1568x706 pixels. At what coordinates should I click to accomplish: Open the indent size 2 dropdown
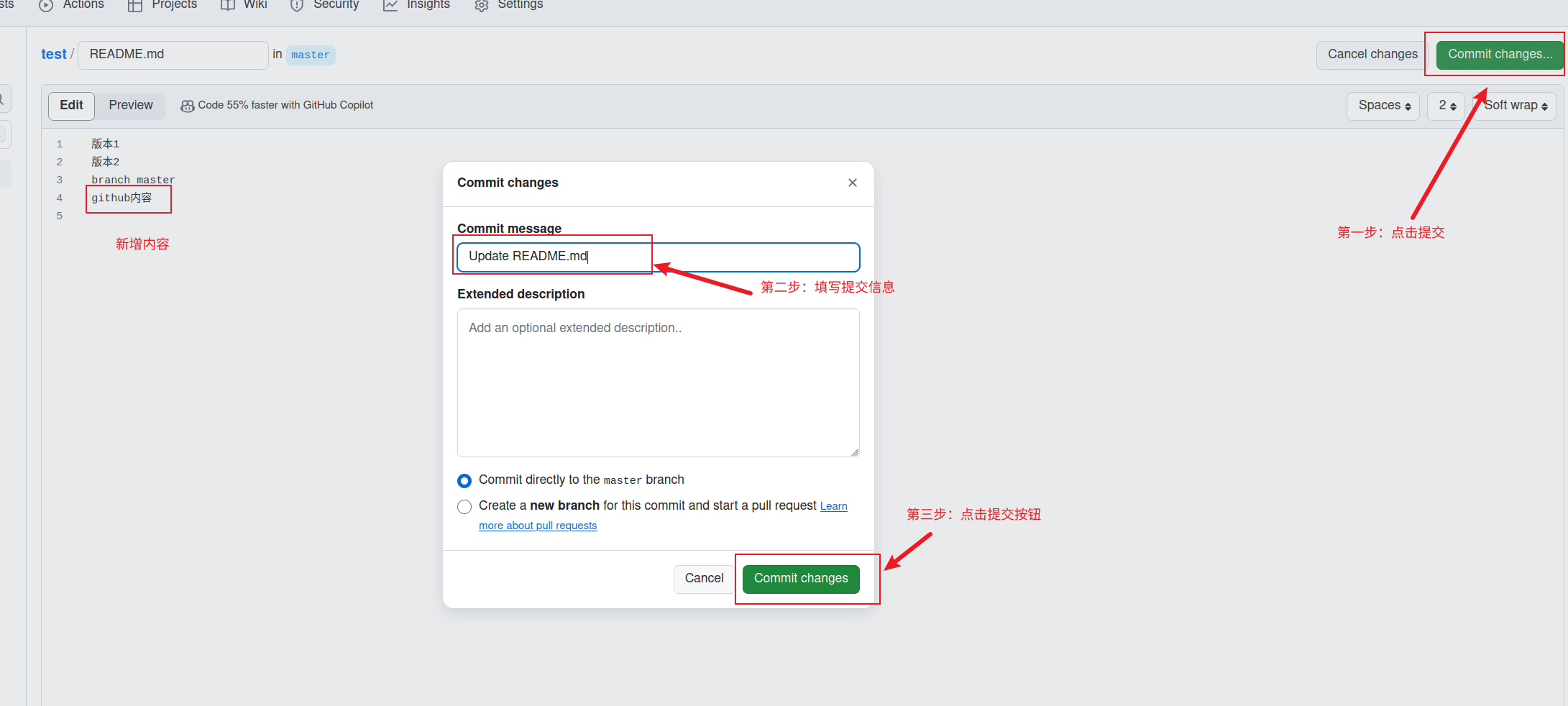1446,106
